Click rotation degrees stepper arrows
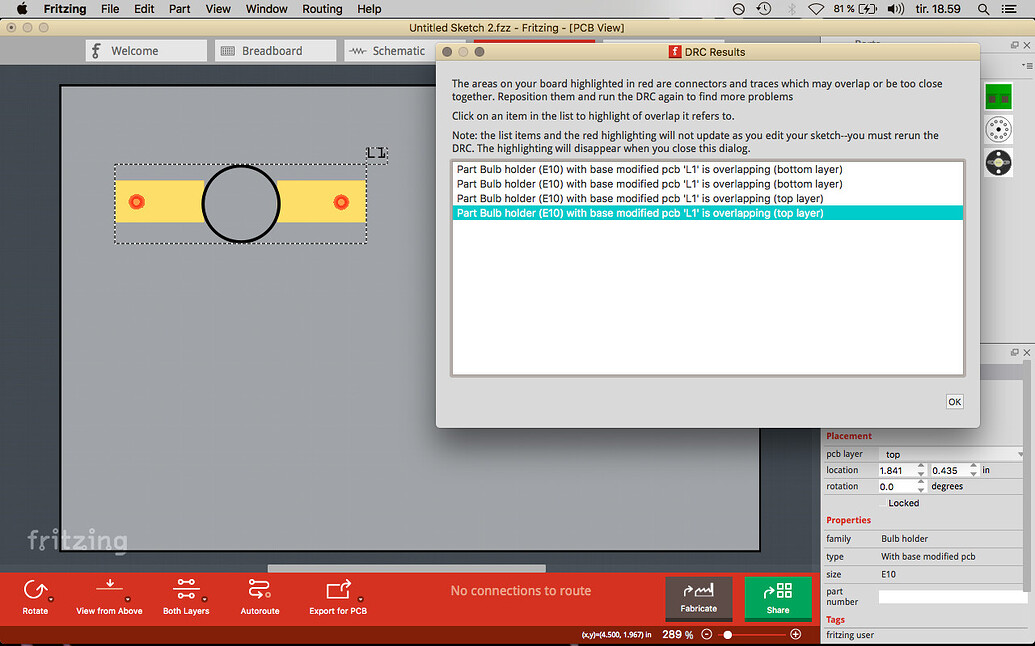This screenshot has width=1035, height=646. tap(921, 486)
